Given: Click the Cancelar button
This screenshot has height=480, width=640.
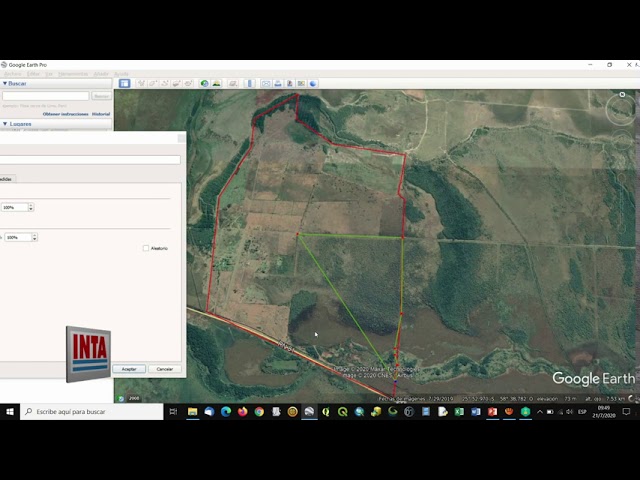Looking at the screenshot, I should (x=164, y=369).
